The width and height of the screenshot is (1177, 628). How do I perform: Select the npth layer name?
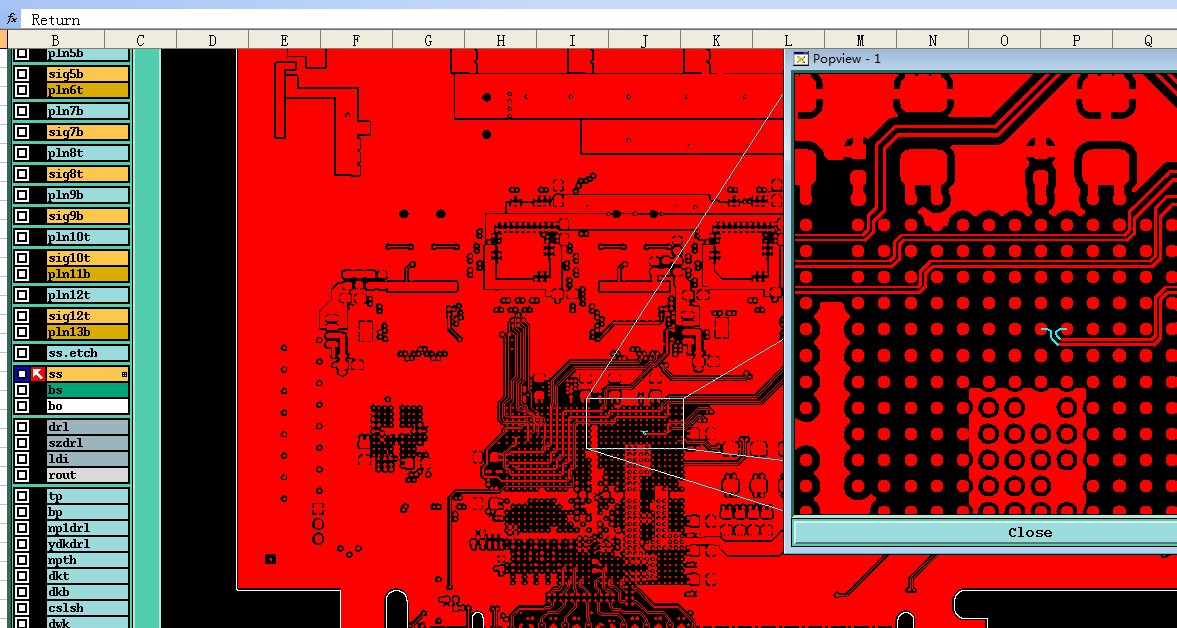[x=87, y=560]
